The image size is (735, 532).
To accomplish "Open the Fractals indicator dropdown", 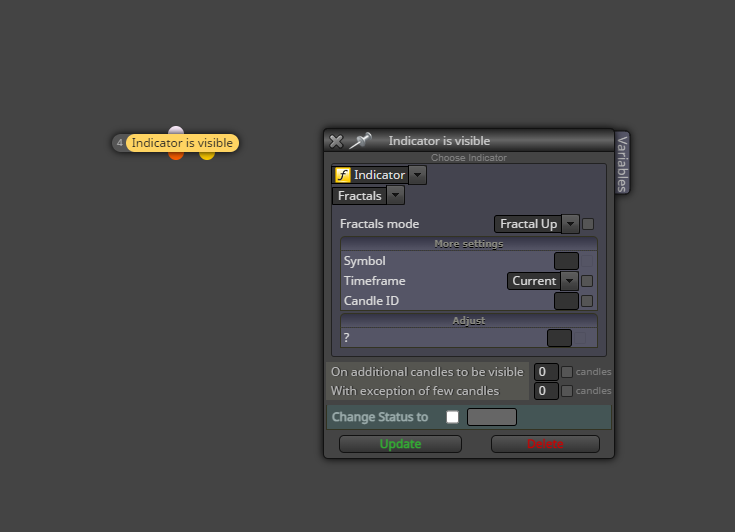I will pyautogui.click(x=395, y=195).
